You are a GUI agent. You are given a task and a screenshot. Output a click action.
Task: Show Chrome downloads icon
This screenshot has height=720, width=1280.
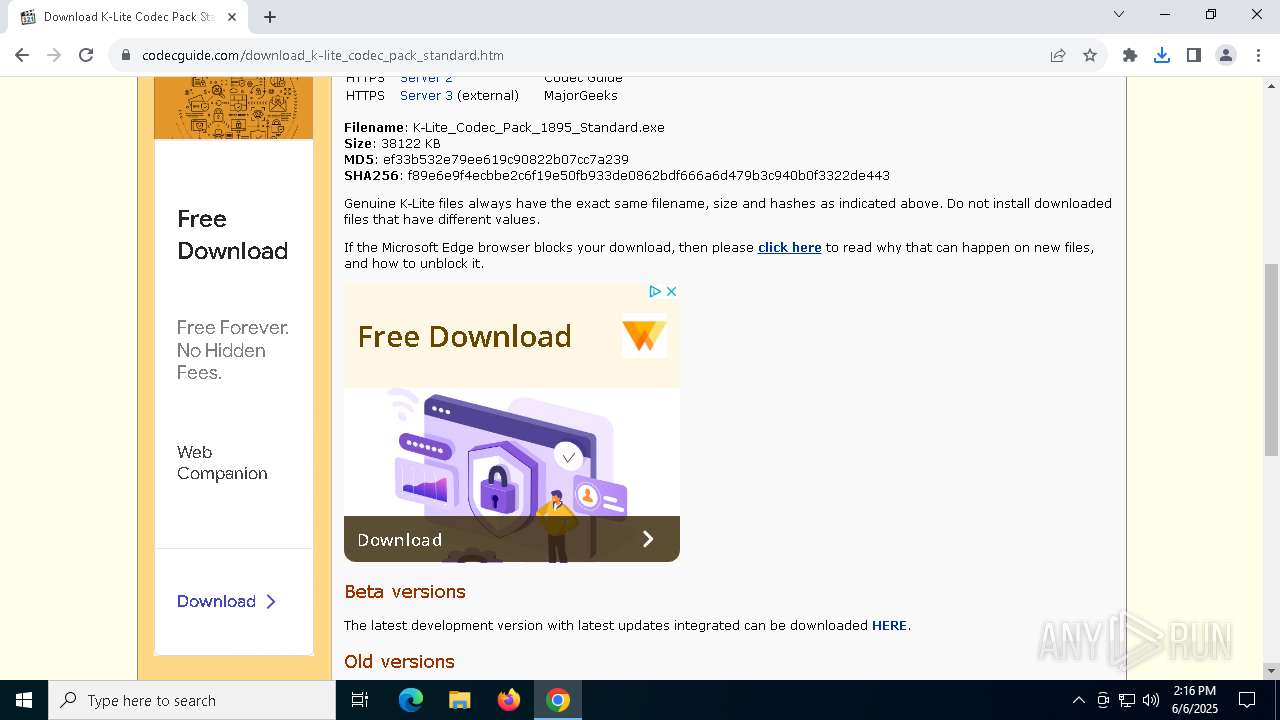click(1162, 55)
